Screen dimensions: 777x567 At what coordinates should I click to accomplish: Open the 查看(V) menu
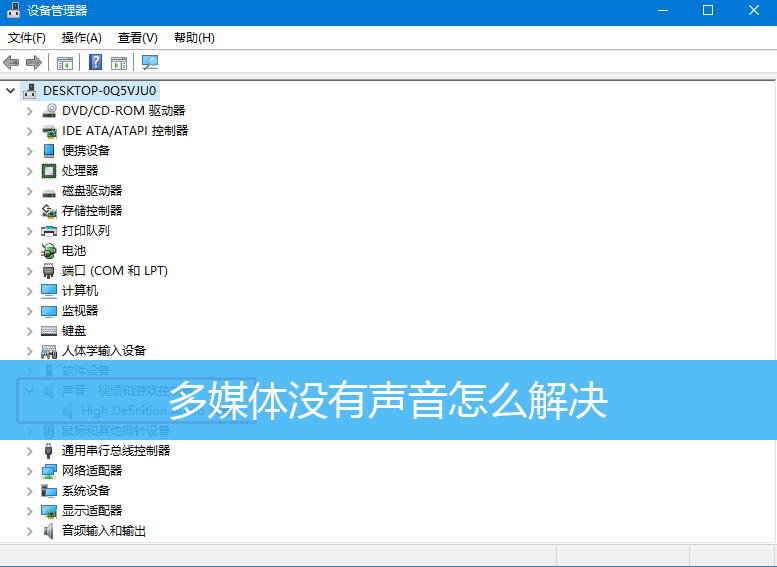(137, 38)
